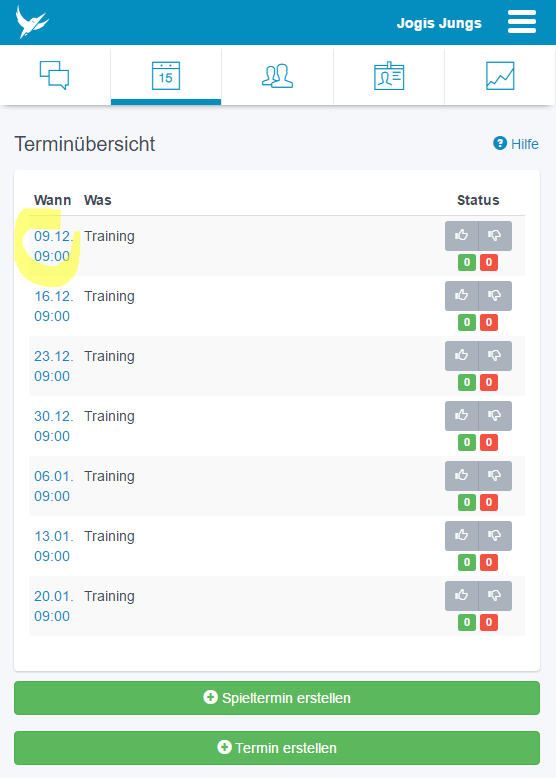Open the ID card tab icon

click(x=389, y=75)
